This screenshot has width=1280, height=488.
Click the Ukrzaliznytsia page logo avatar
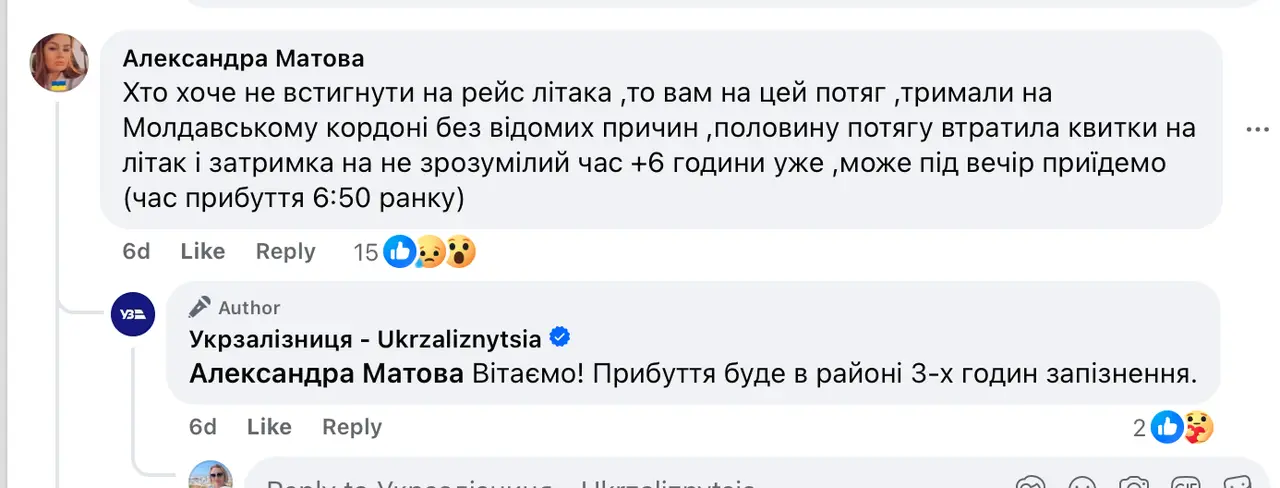pos(133,314)
